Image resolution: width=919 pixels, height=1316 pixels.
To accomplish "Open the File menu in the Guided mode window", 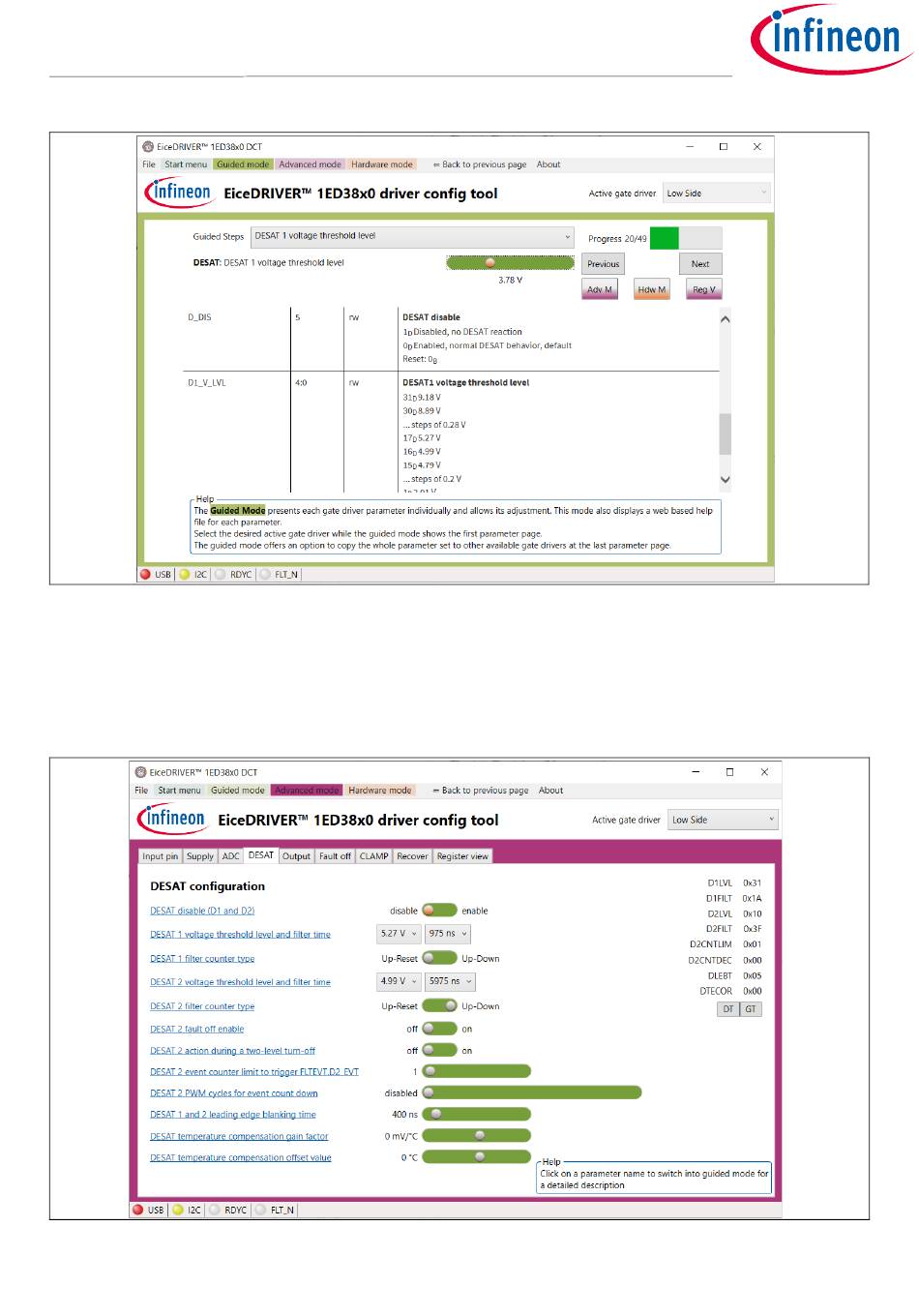I will [x=149, y=164].
